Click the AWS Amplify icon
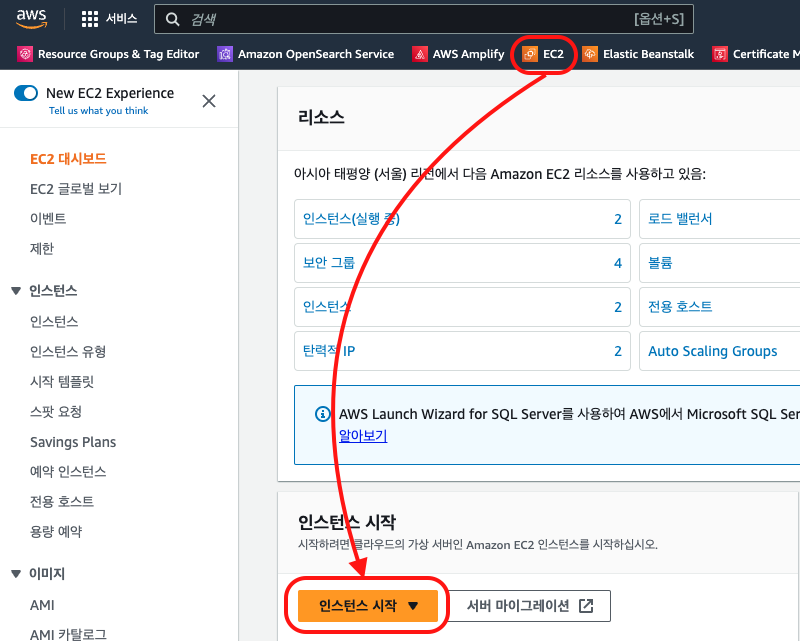 pos(419,54)
